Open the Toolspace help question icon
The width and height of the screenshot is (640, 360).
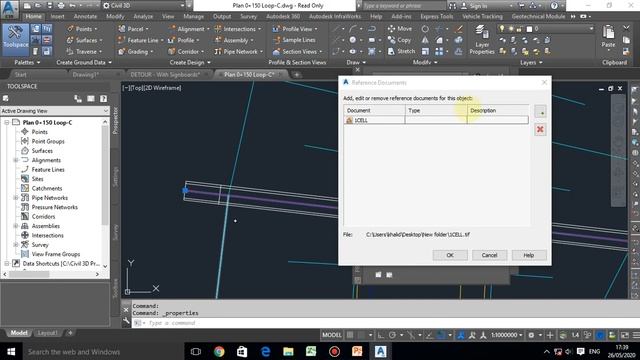[x=103, y=98]
